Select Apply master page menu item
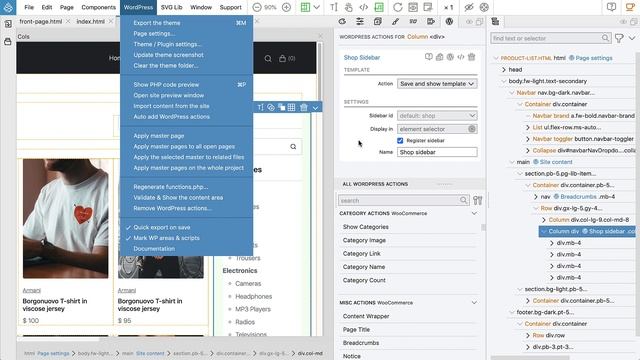 click(x=159, y=136)
